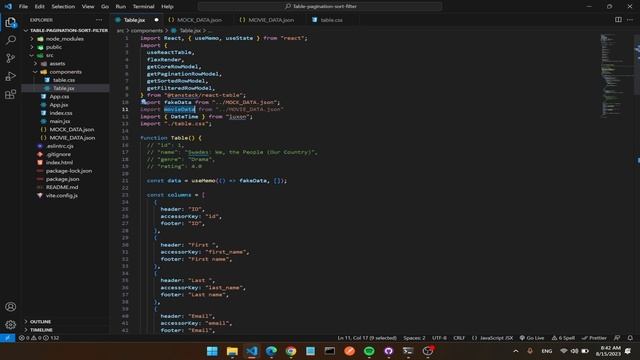The width and height of the screenshot is (640, 360).
Task: Open the Edit menu
Action: click(x=40, y=7)
